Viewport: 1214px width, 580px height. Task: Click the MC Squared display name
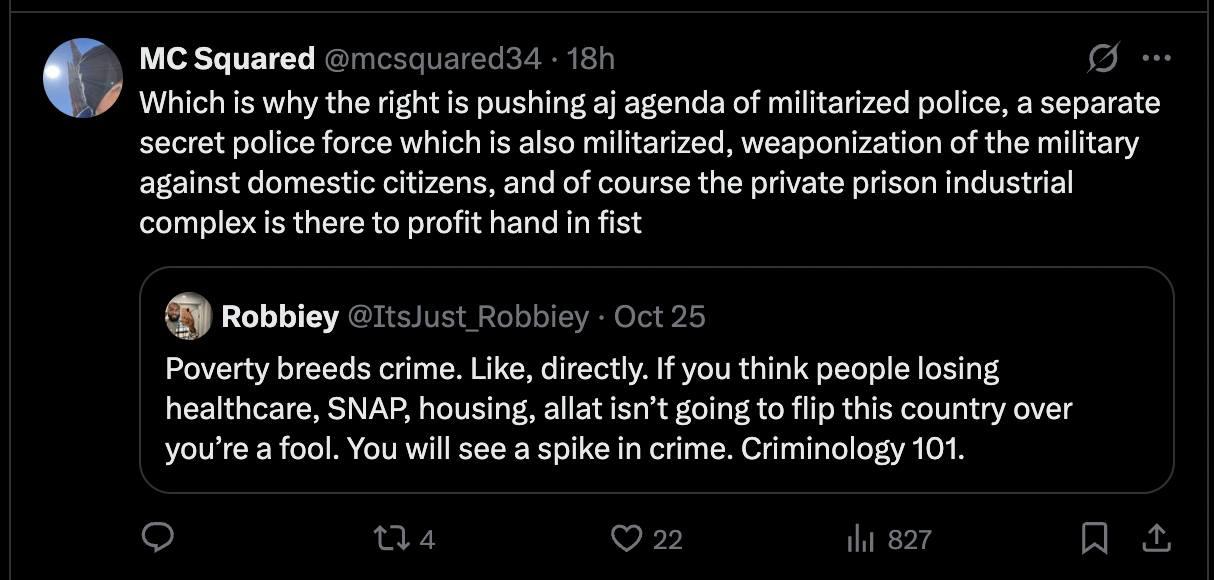tap(227, 59)
